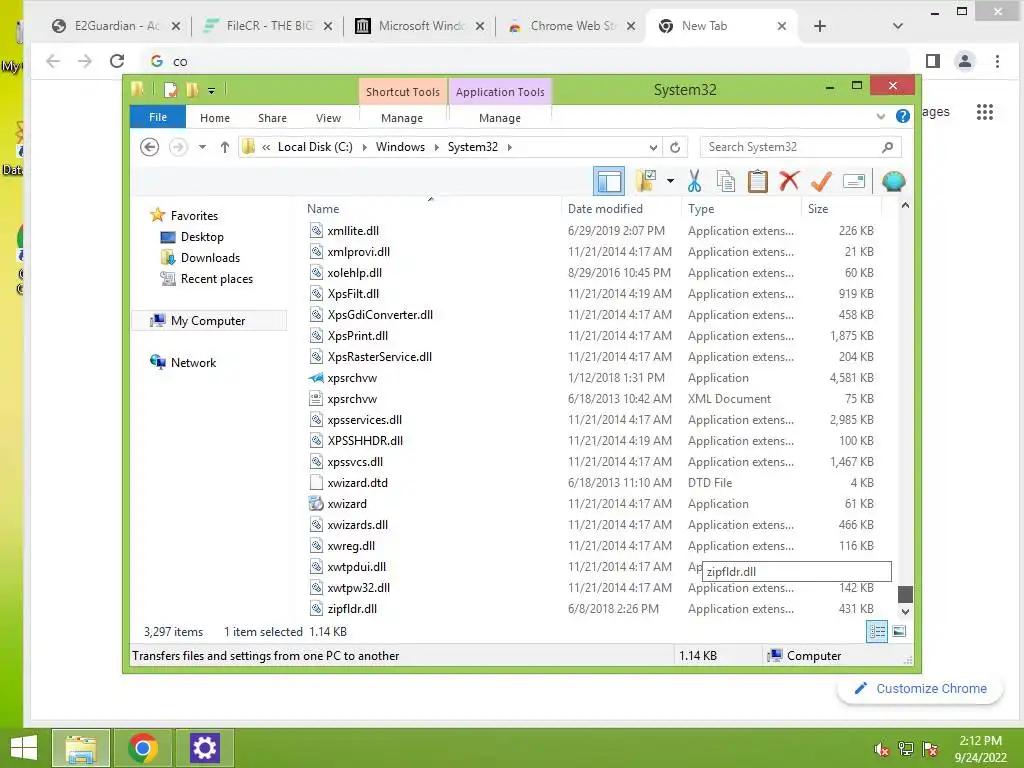Open the Windows Start button
The image size is (1024, 768).
tap(24, 748)
